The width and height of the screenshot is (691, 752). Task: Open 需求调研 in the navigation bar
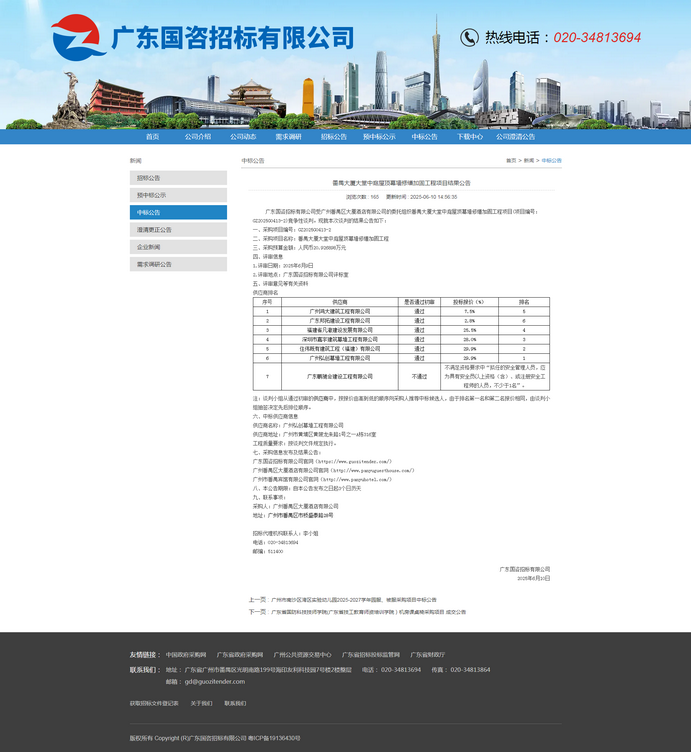click(288, 137)
